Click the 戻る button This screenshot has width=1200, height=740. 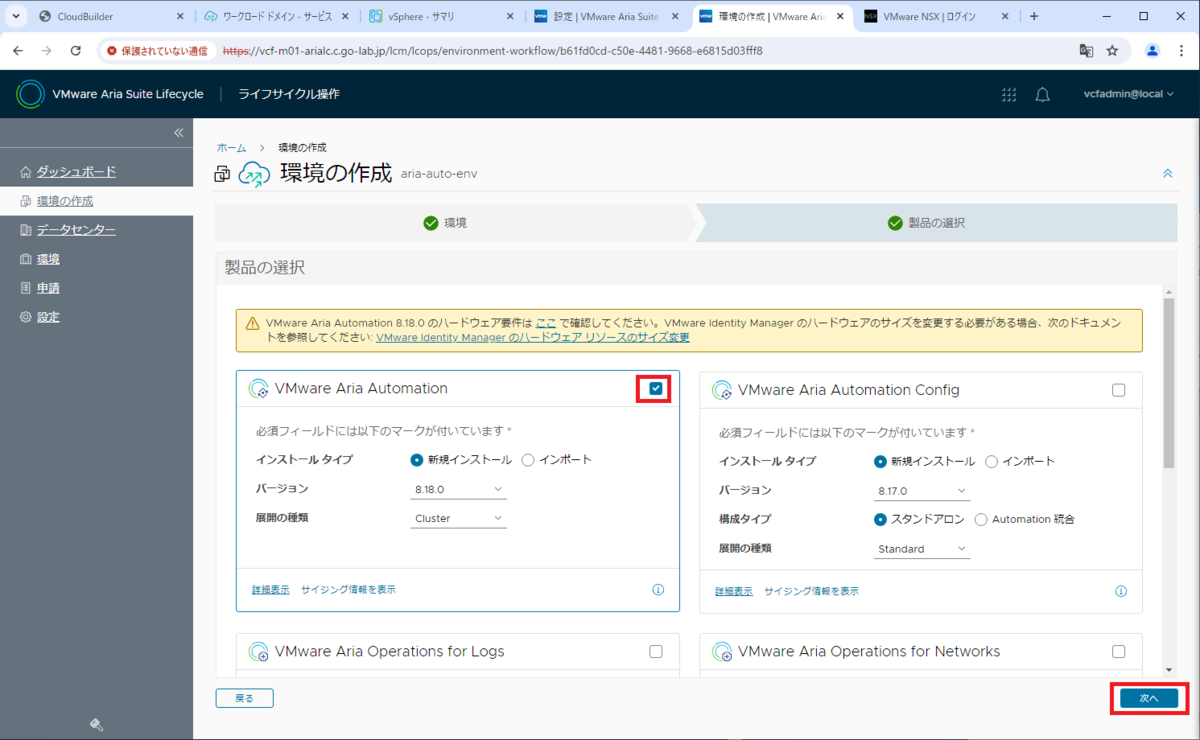tap(245, 698)
